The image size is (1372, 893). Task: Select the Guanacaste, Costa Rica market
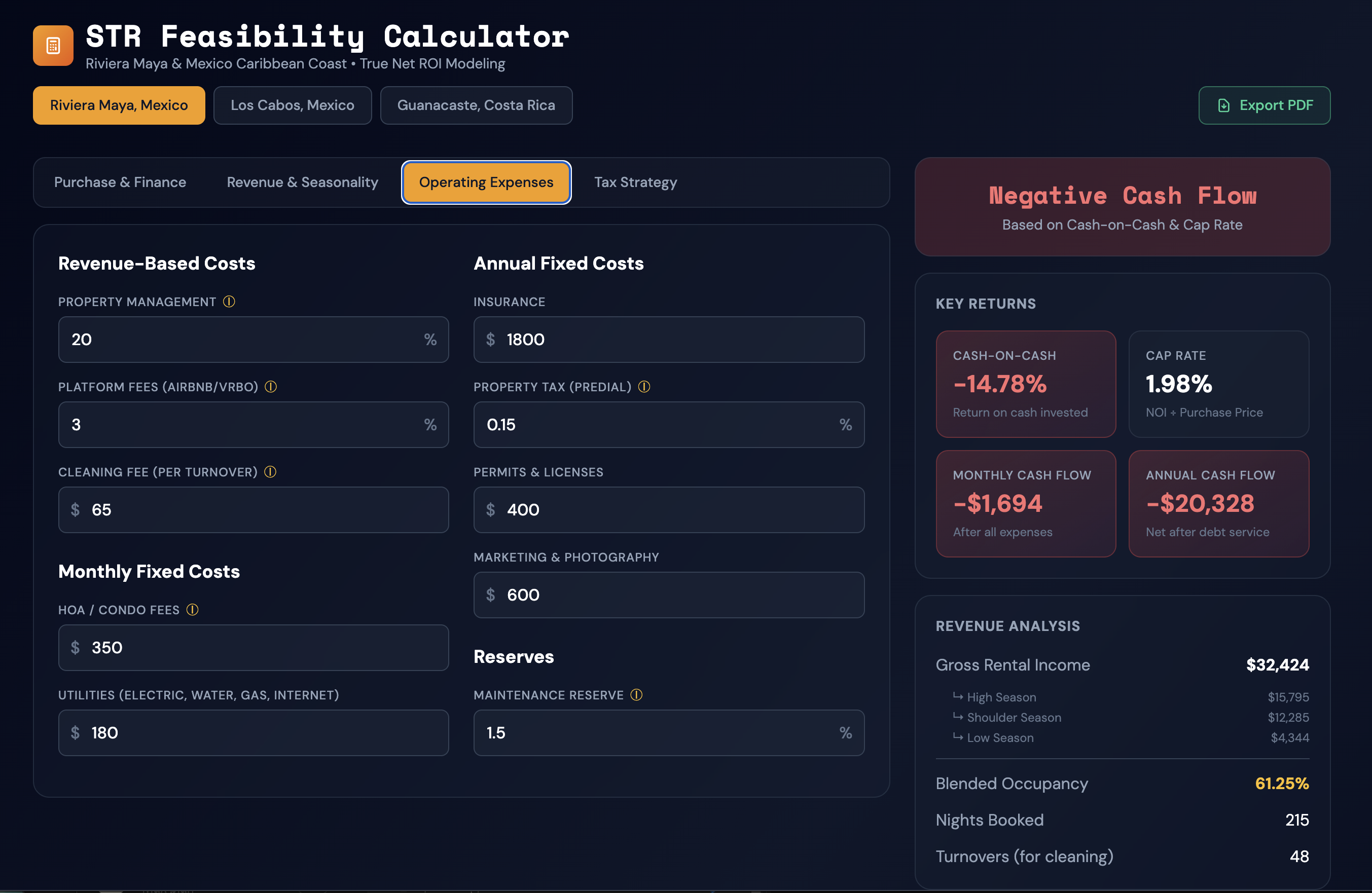[x=476, y=105]
